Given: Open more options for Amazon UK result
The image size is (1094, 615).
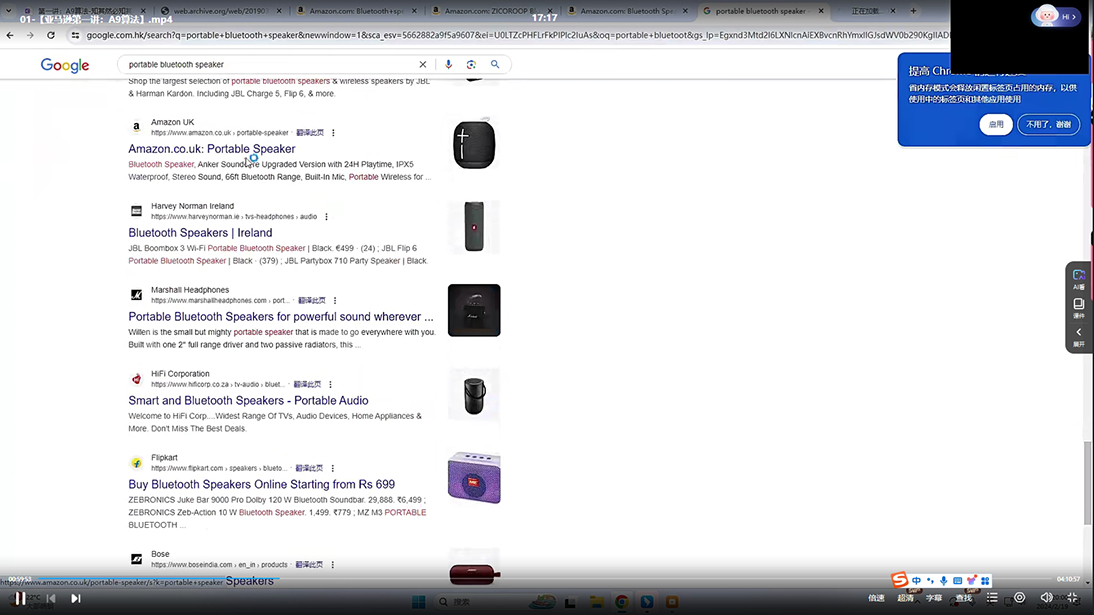Looking at the screenshot, I should pos(334,133).
